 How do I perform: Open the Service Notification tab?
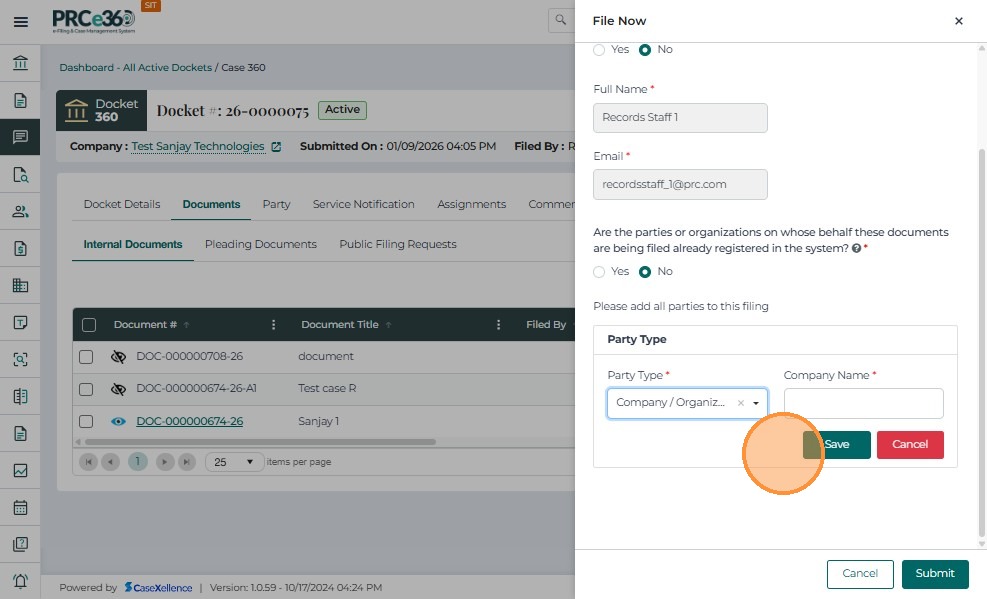[x=363, y=204]
